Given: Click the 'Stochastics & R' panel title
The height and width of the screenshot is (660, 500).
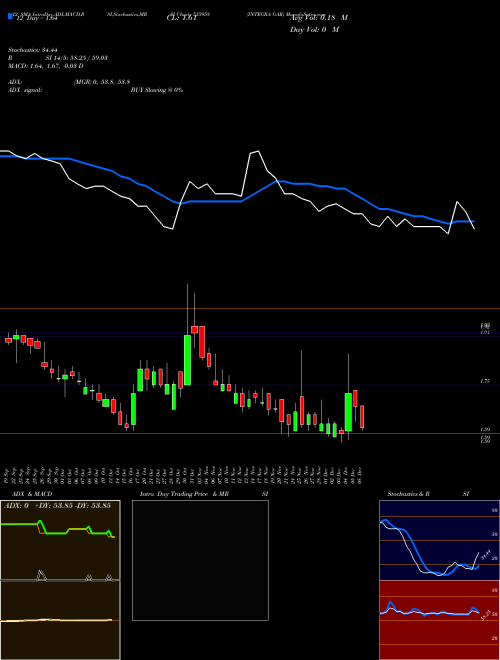Looking at the screenshot, I should (409, 494).
